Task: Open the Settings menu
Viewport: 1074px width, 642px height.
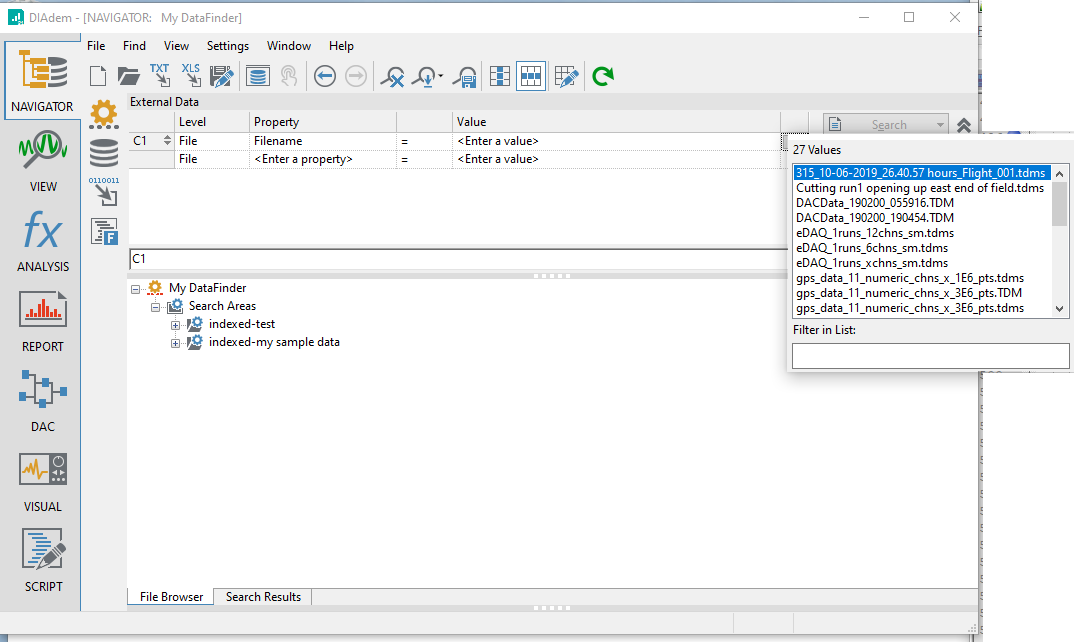Action: pos(228,46)
